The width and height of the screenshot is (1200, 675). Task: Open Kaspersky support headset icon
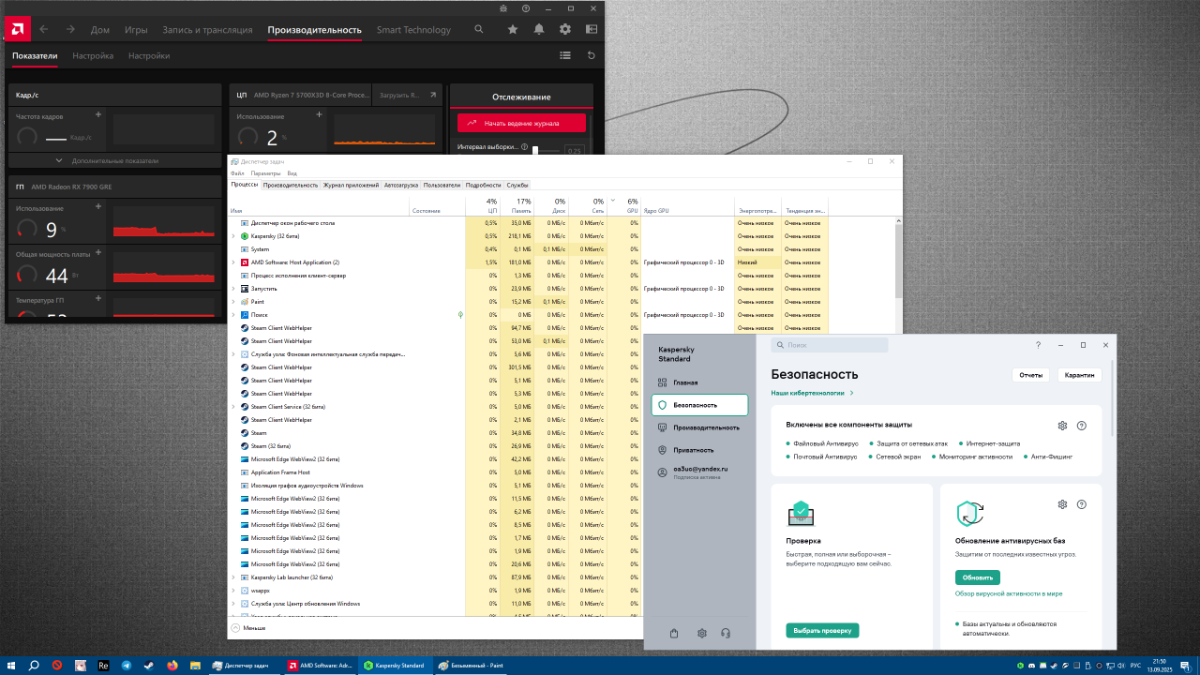pyautogui.click(x=725, y=633)
